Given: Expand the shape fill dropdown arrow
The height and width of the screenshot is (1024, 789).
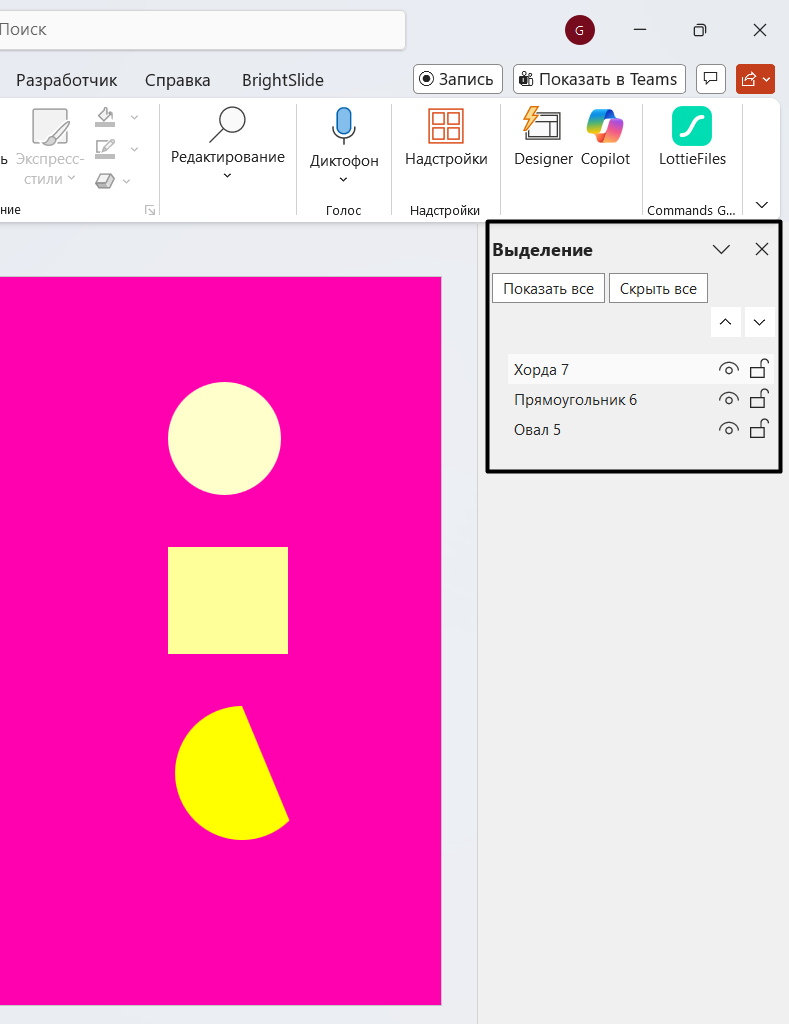Looking at the screenshot, I should (x=135, y=118).
